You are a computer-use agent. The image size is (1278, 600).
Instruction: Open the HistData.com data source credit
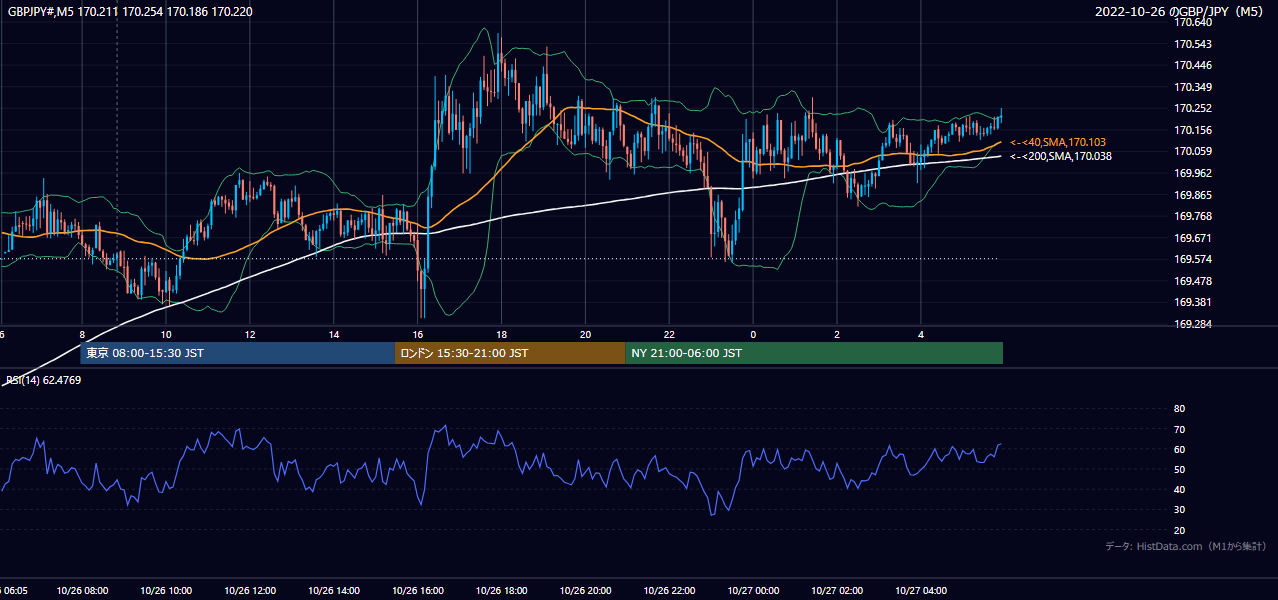click(x=1186, y=546)
